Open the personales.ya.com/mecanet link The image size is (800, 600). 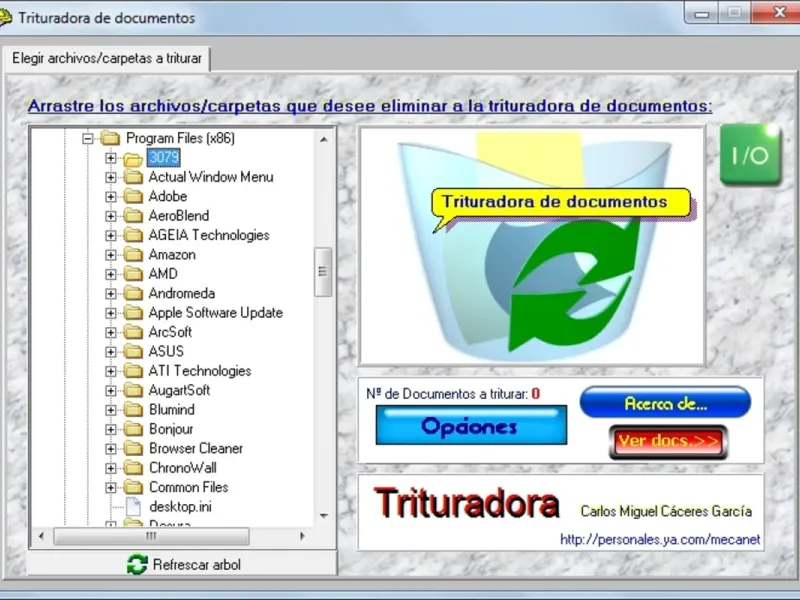660,539
